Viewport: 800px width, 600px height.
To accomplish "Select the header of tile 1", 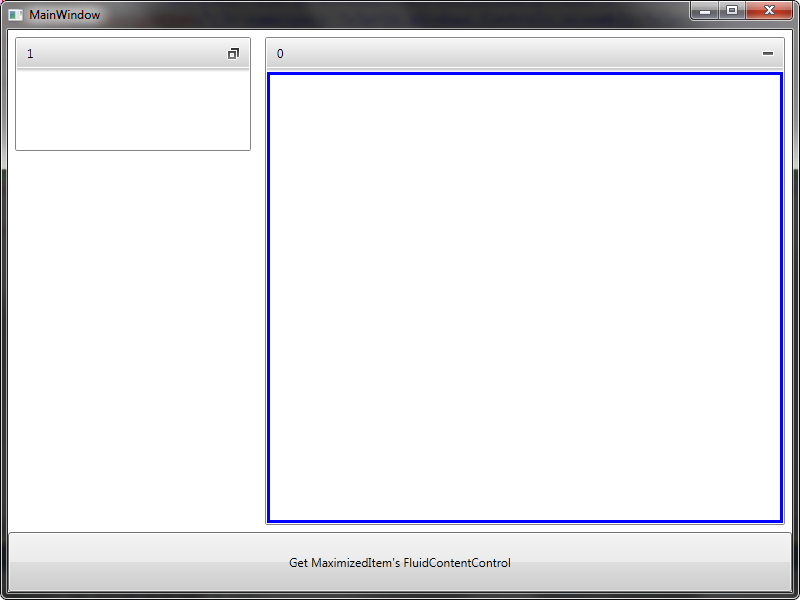I will (133, 53).
